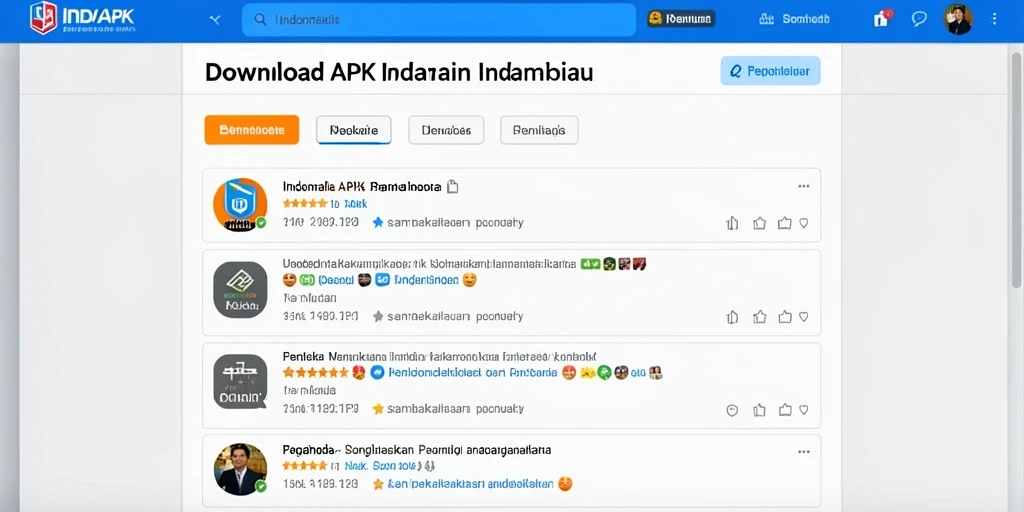Open notifications icon with red badge
Image resolution: width=1024 pixels, height=512 pixels.
(882, 18)
